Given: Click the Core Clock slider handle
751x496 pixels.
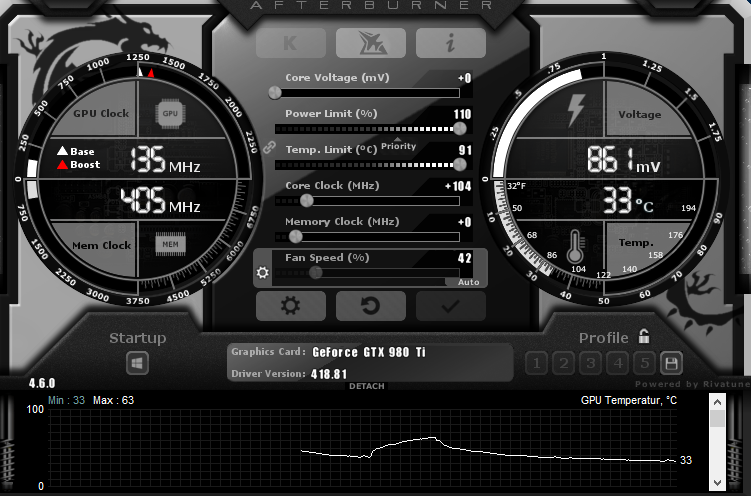Looking at the screenshot, I should 307,201.
